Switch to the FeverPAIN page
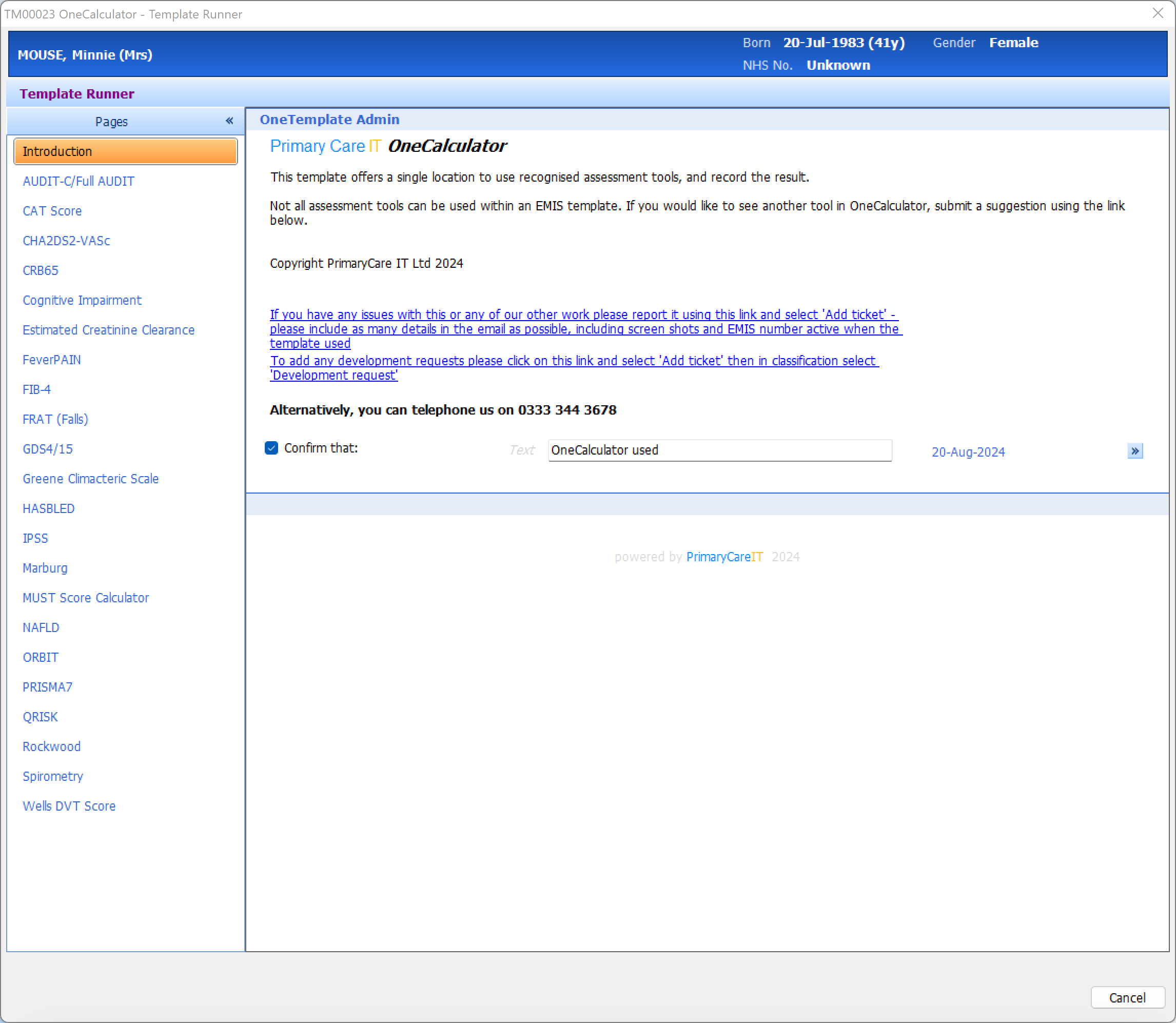Image resolution: width=1176 pixels, height=1023 pixels. coord(51,360)
